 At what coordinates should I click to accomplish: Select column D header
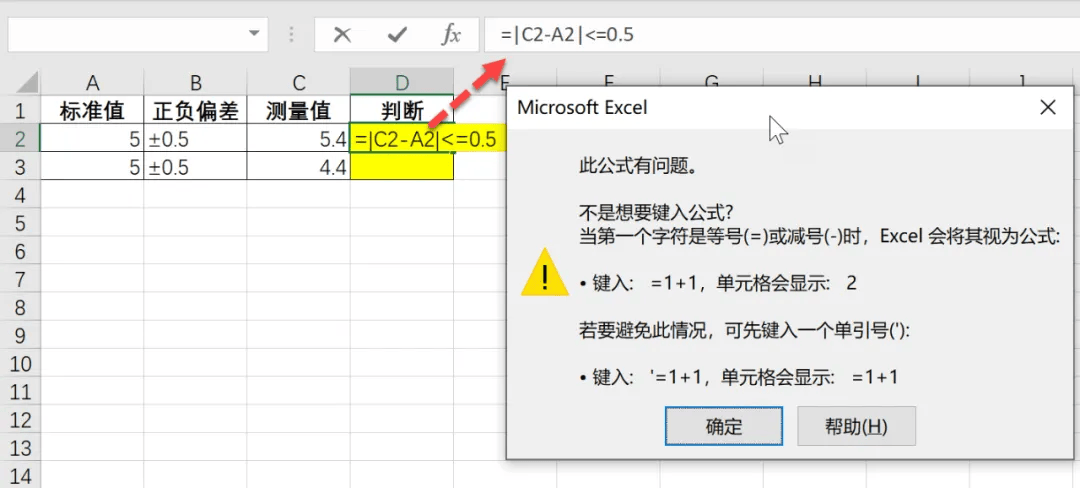(x=402, y=83)
